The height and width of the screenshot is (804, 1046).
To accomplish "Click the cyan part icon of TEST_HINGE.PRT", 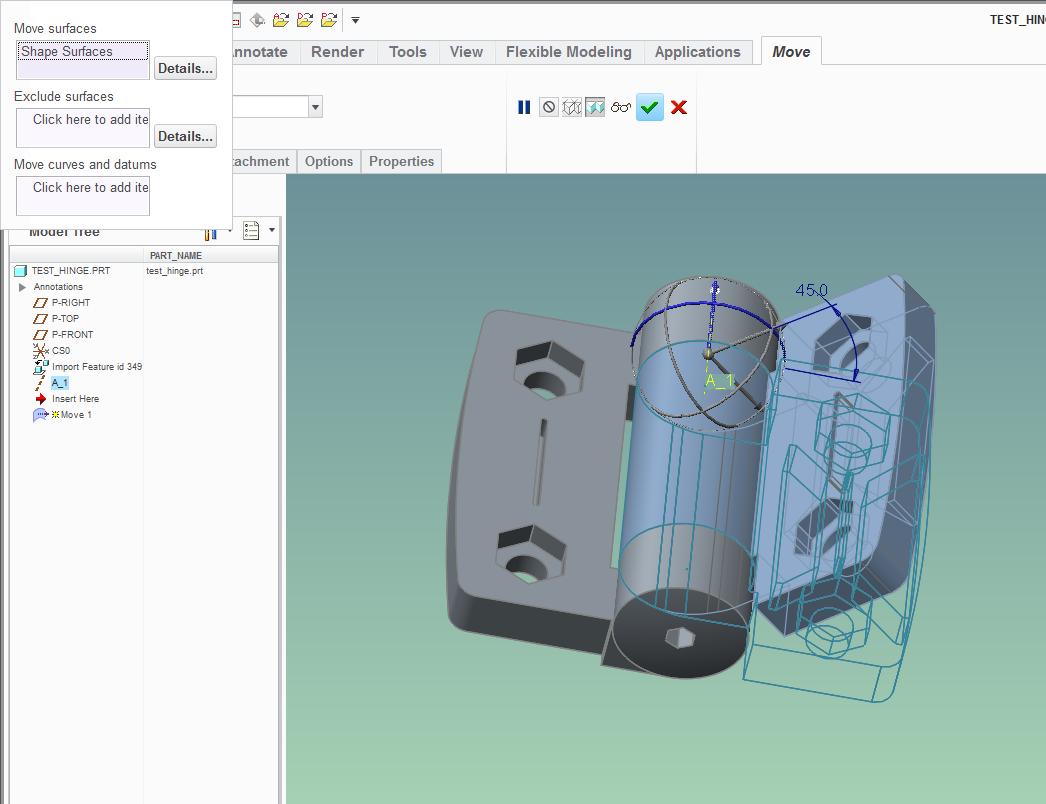I will point(21,270).
